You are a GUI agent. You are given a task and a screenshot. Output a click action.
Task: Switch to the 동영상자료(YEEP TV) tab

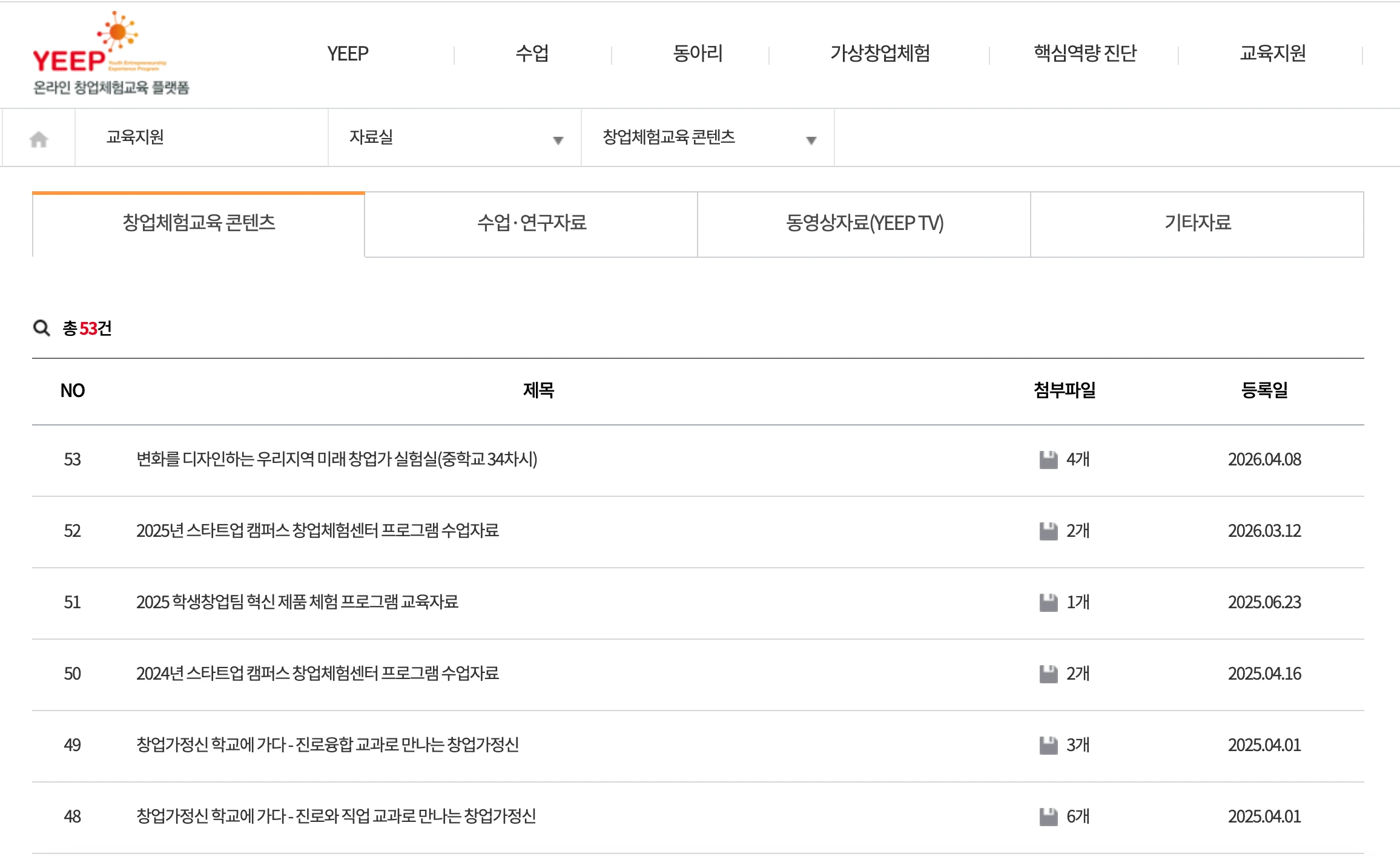(x=864, y=223)
